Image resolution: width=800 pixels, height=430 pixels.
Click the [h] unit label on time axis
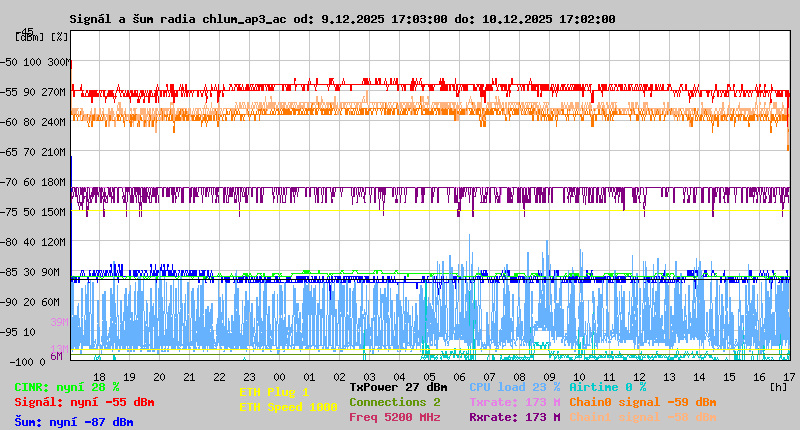[x=779, y=386]
